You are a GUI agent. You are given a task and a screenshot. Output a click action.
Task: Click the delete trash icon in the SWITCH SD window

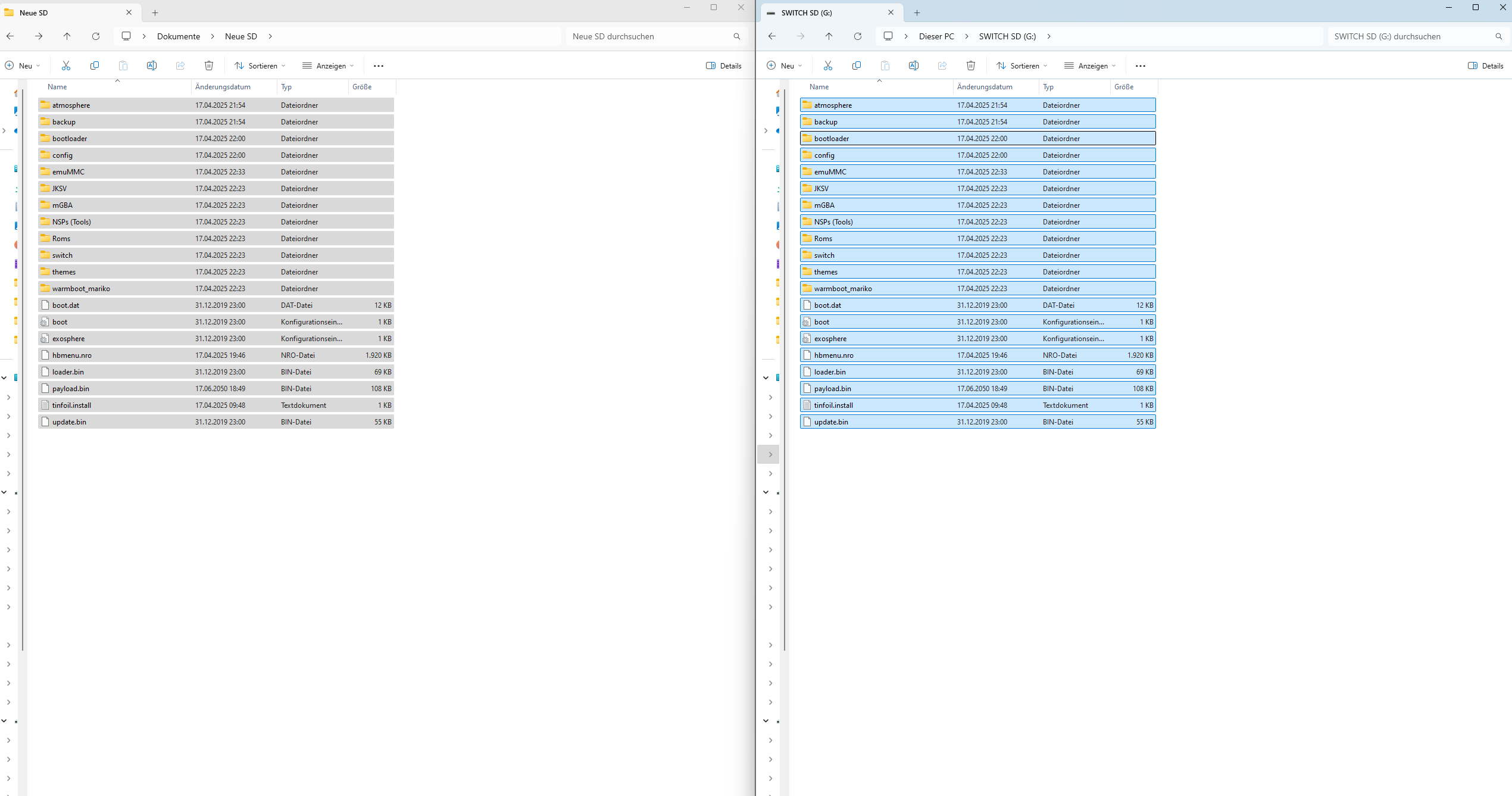click(971, 65)
